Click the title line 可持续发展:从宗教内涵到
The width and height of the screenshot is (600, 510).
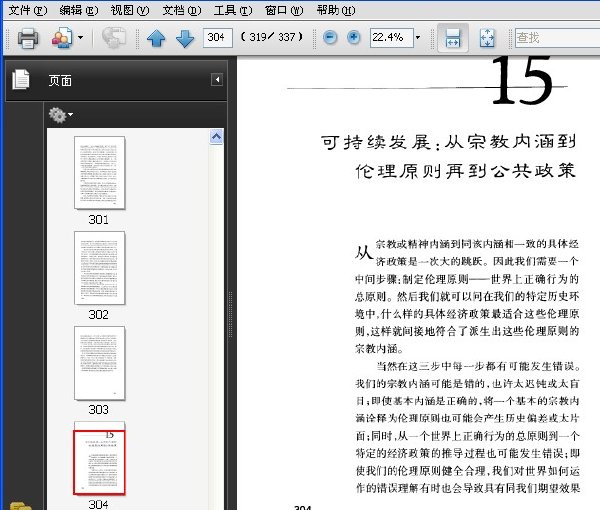coord(448,142)
